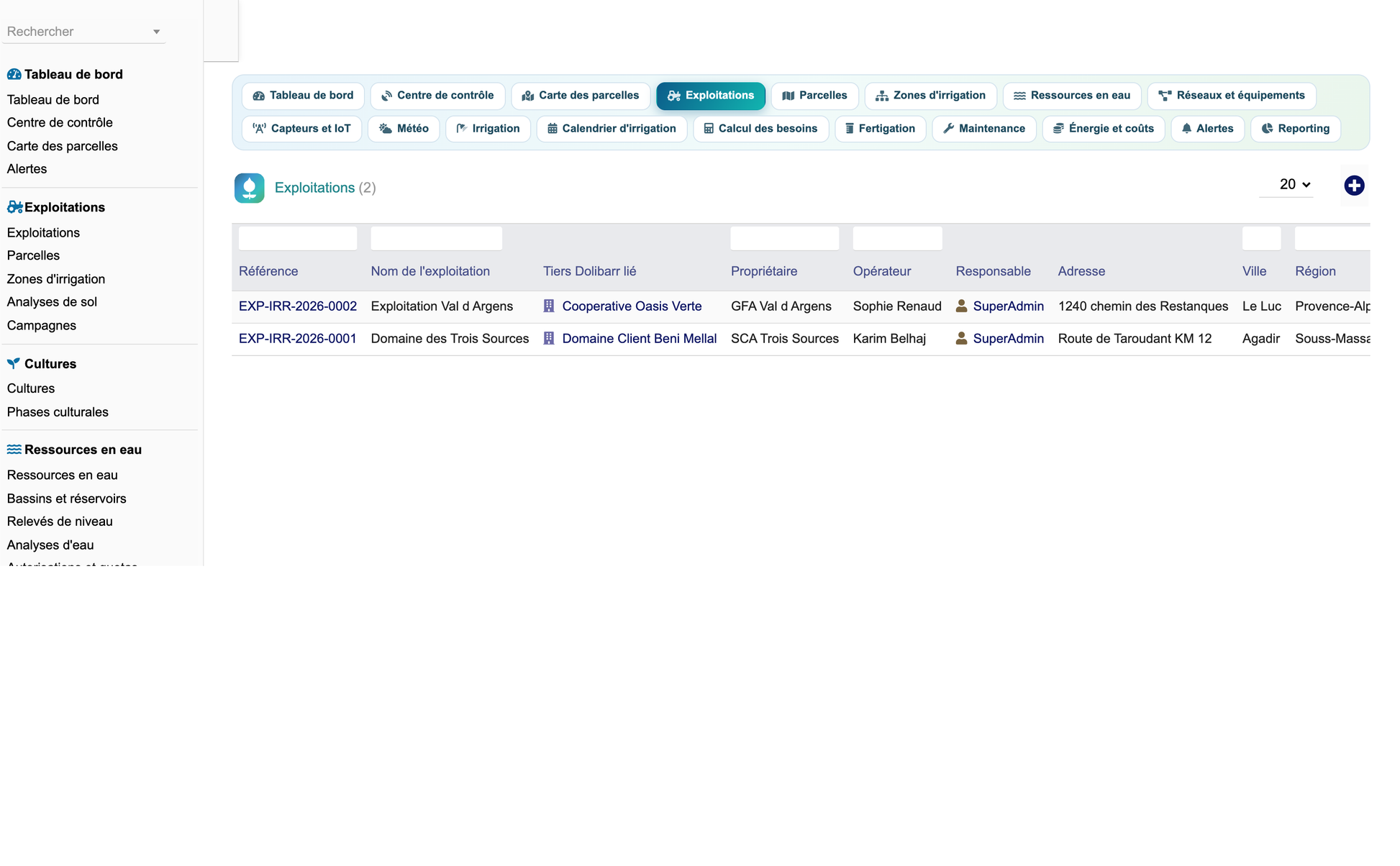This screenshot has height=866, width=1400.
Task: Open the Irrigation tab
Action: [488, 129]
